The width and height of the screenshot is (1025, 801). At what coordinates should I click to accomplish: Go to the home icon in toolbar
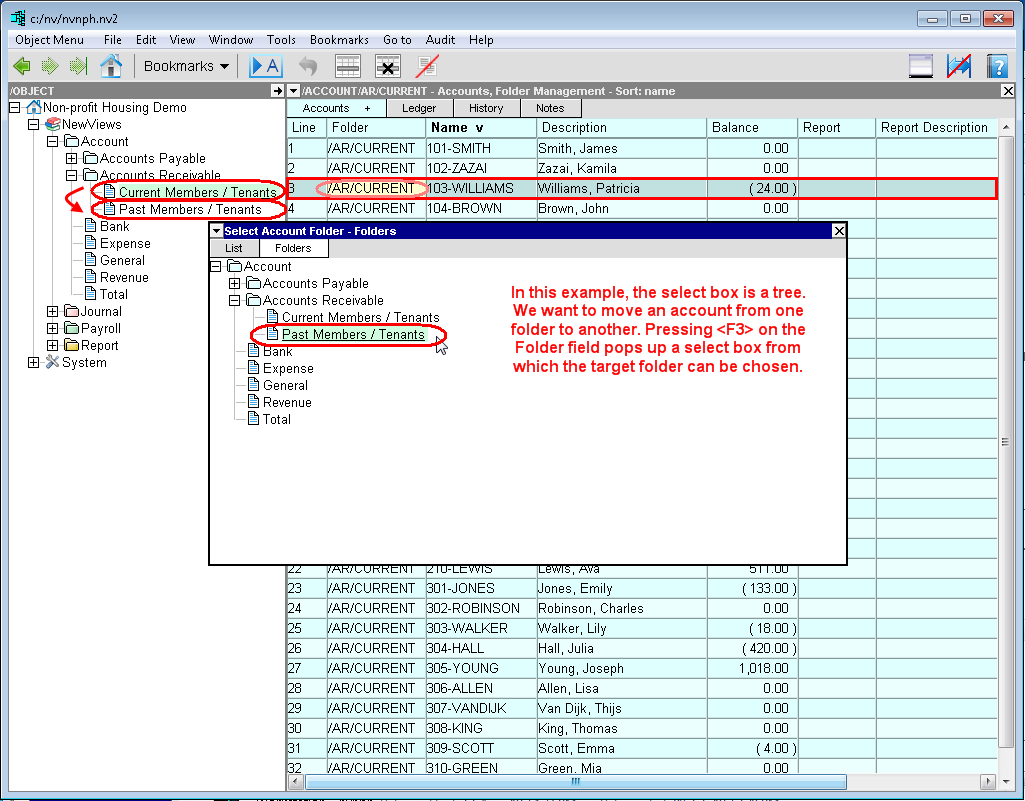point(111,66)
